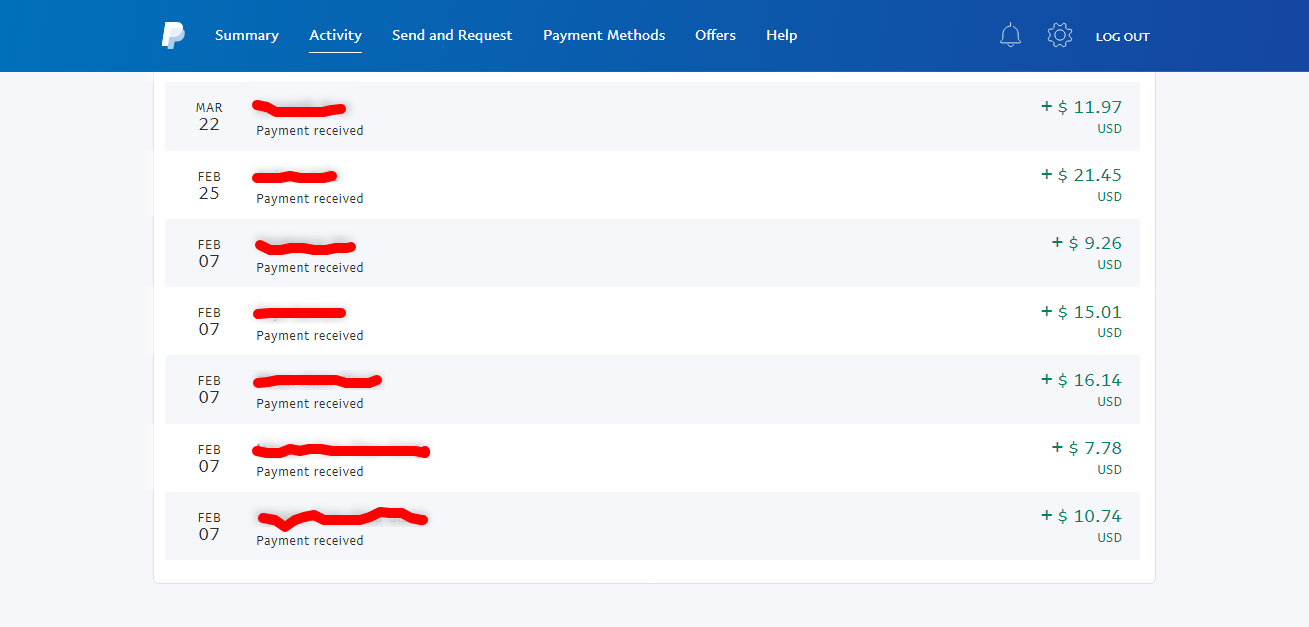Image resolution: width=1309 pixels, height=627 pixels.
Task: Go to the Summary tab
Action: [x=247, y=35]
